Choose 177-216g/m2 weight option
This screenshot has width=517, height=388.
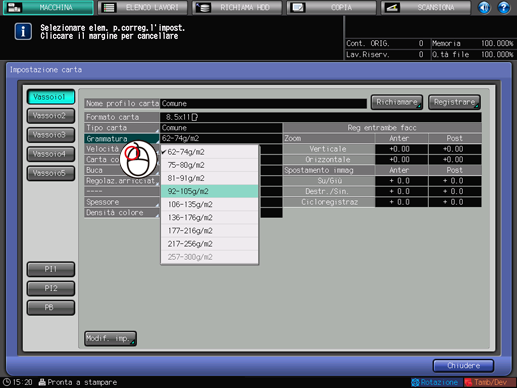[209, 231]
